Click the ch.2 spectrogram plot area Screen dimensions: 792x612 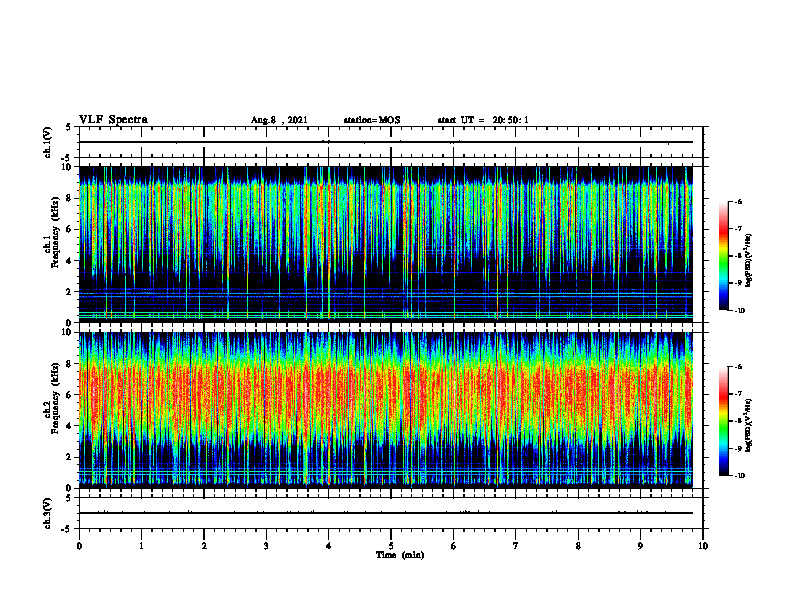click(385, 409)
